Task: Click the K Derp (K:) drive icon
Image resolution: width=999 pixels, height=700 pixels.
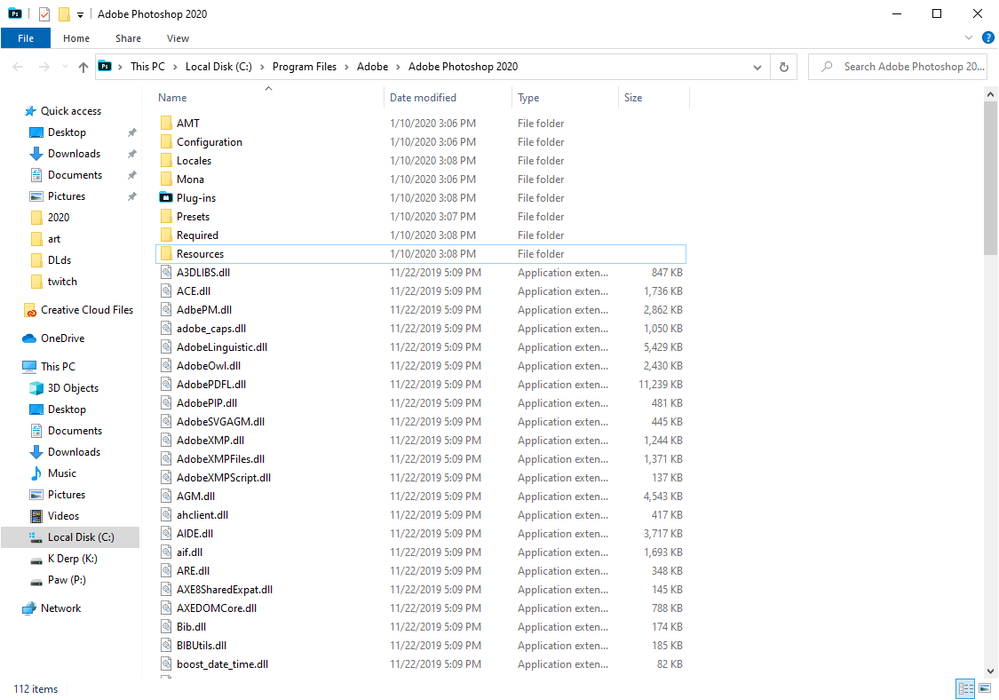Action: coord(36,559)
